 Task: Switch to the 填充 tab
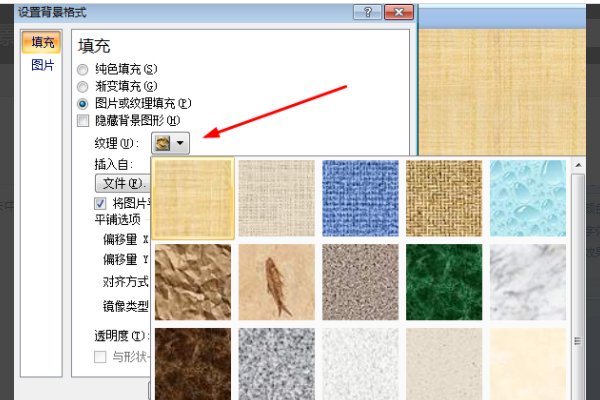click(x=43, y=43)
